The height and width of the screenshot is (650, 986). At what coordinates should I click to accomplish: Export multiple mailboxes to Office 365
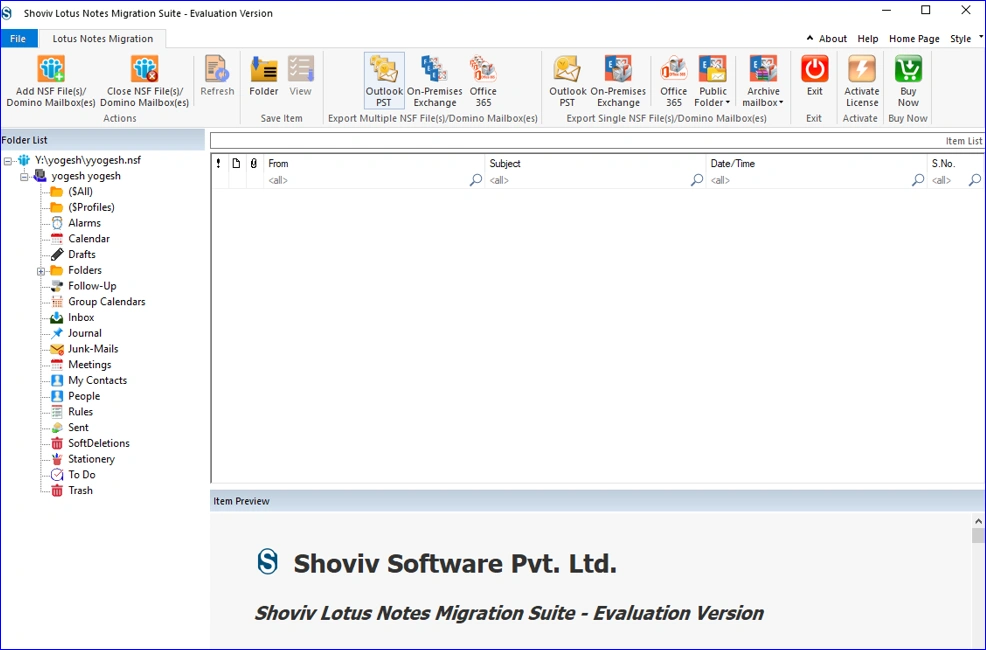(x=483, y=78)
